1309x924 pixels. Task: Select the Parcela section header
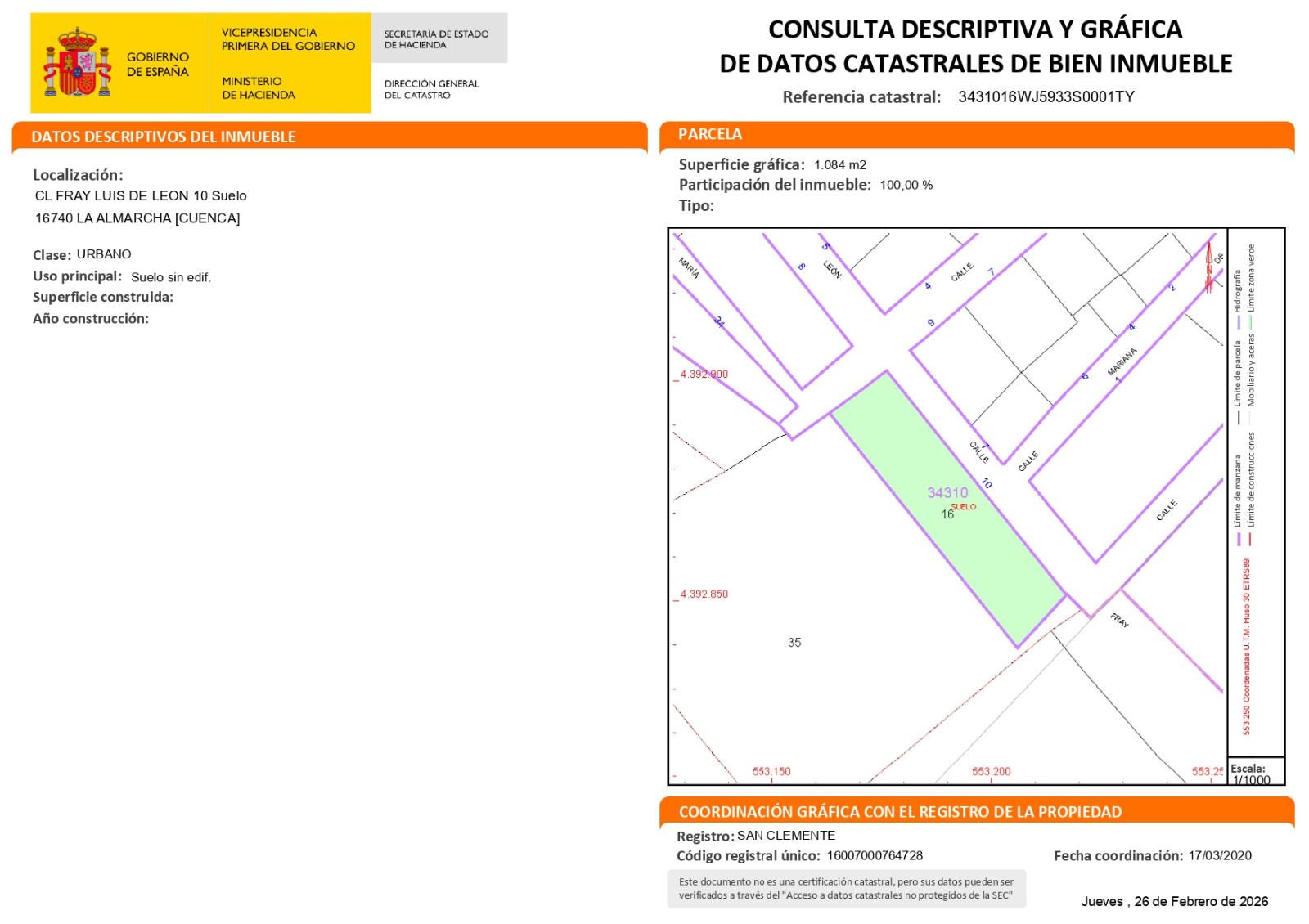click(710, 134)
